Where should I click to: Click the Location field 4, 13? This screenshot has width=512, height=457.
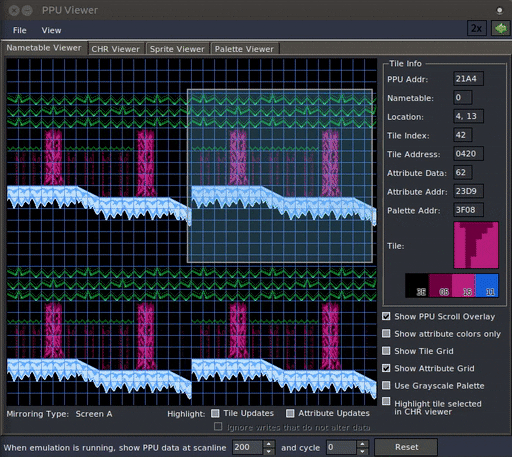click(468, 116)
